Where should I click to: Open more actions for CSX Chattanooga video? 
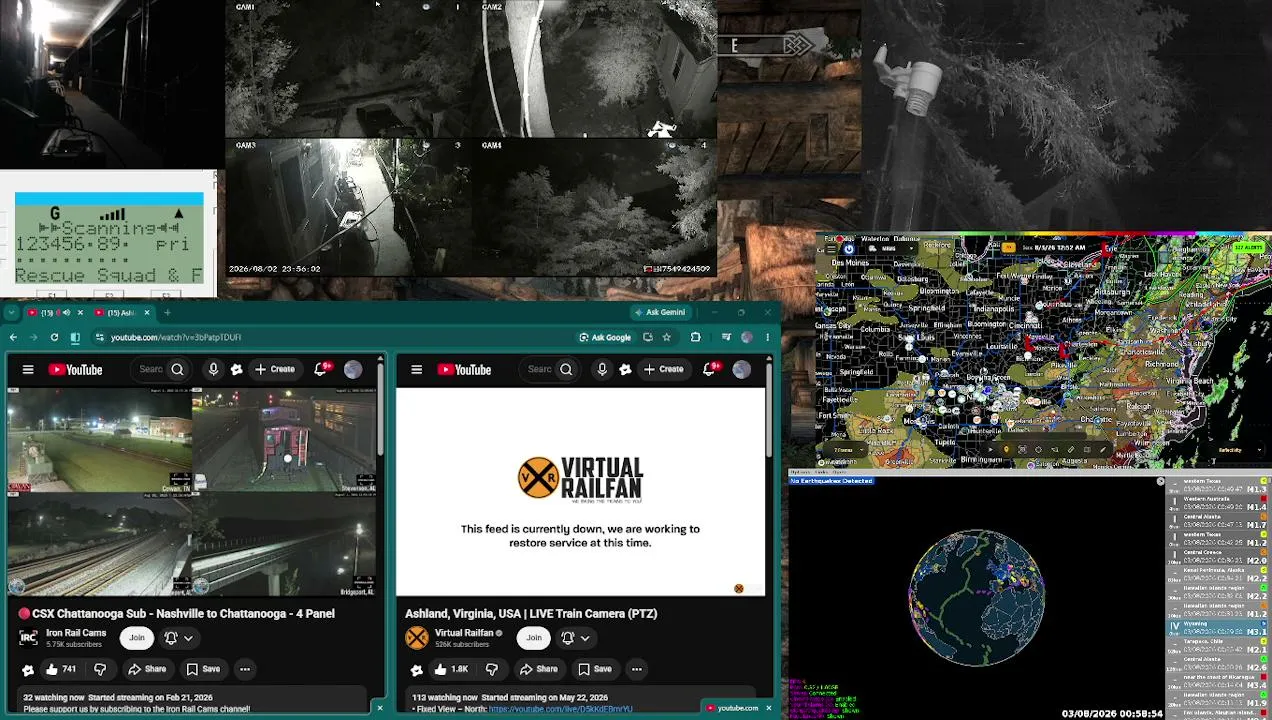coord(244,669)
